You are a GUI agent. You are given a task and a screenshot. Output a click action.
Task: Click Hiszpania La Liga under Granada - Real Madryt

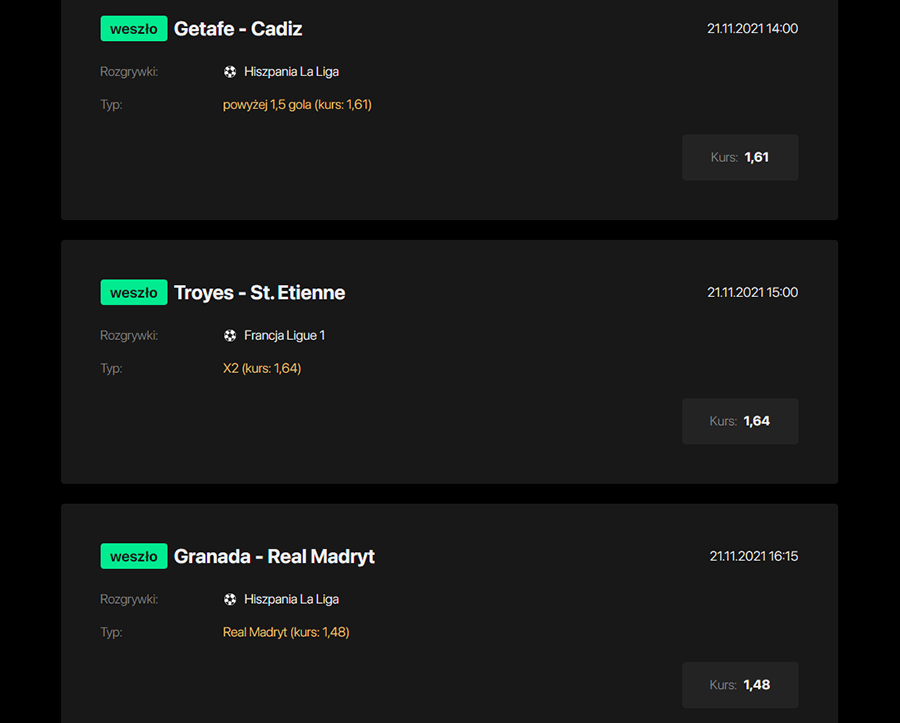(291, 600)
